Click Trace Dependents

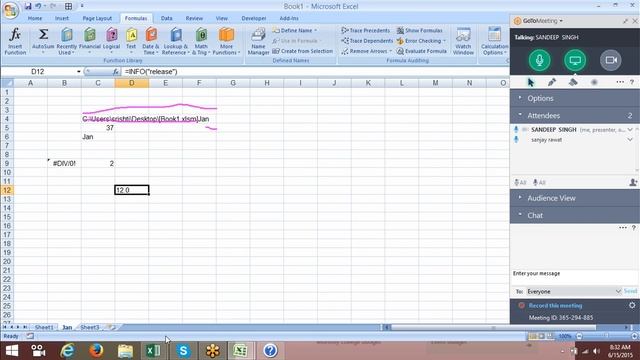pyautogui.click(x=367, y=41)
